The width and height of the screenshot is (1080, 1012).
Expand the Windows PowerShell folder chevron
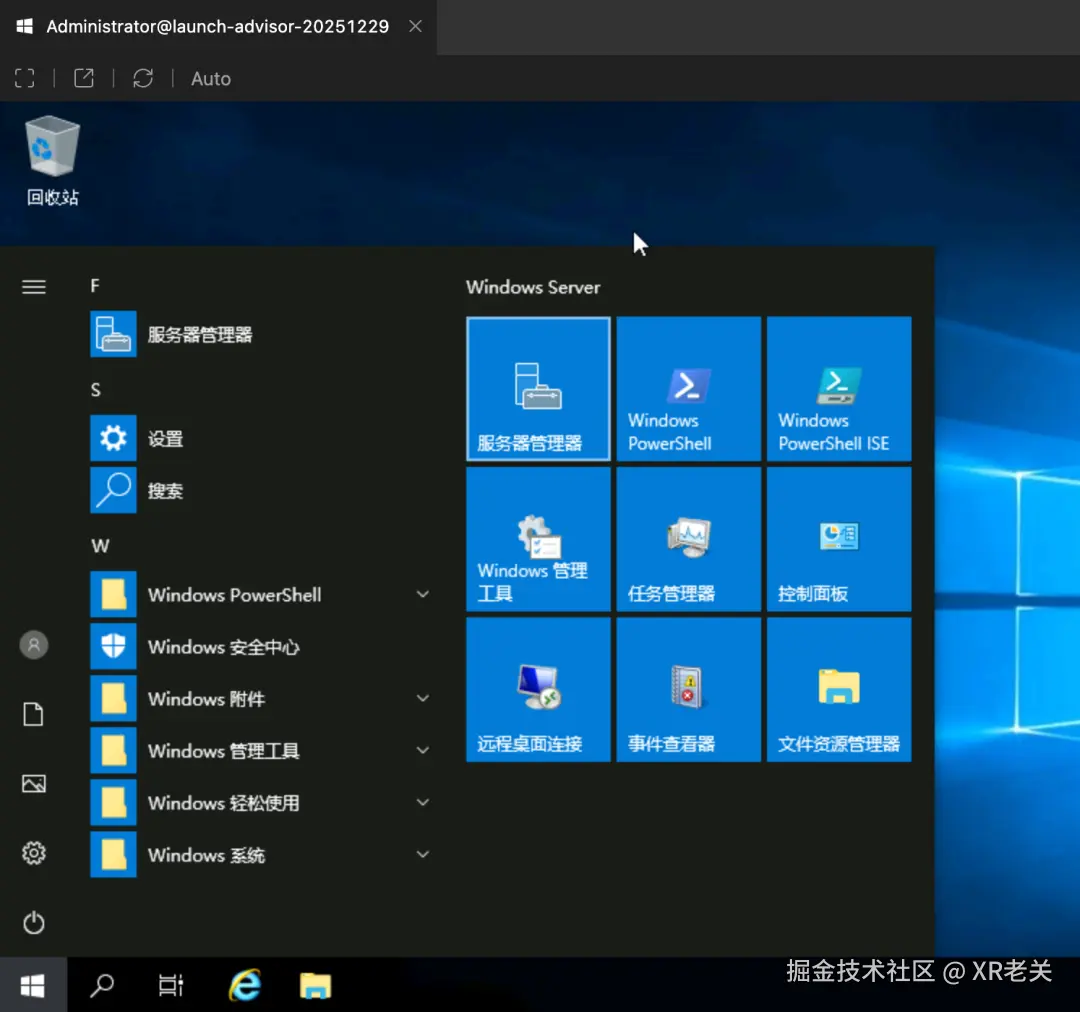click(423, 594)
